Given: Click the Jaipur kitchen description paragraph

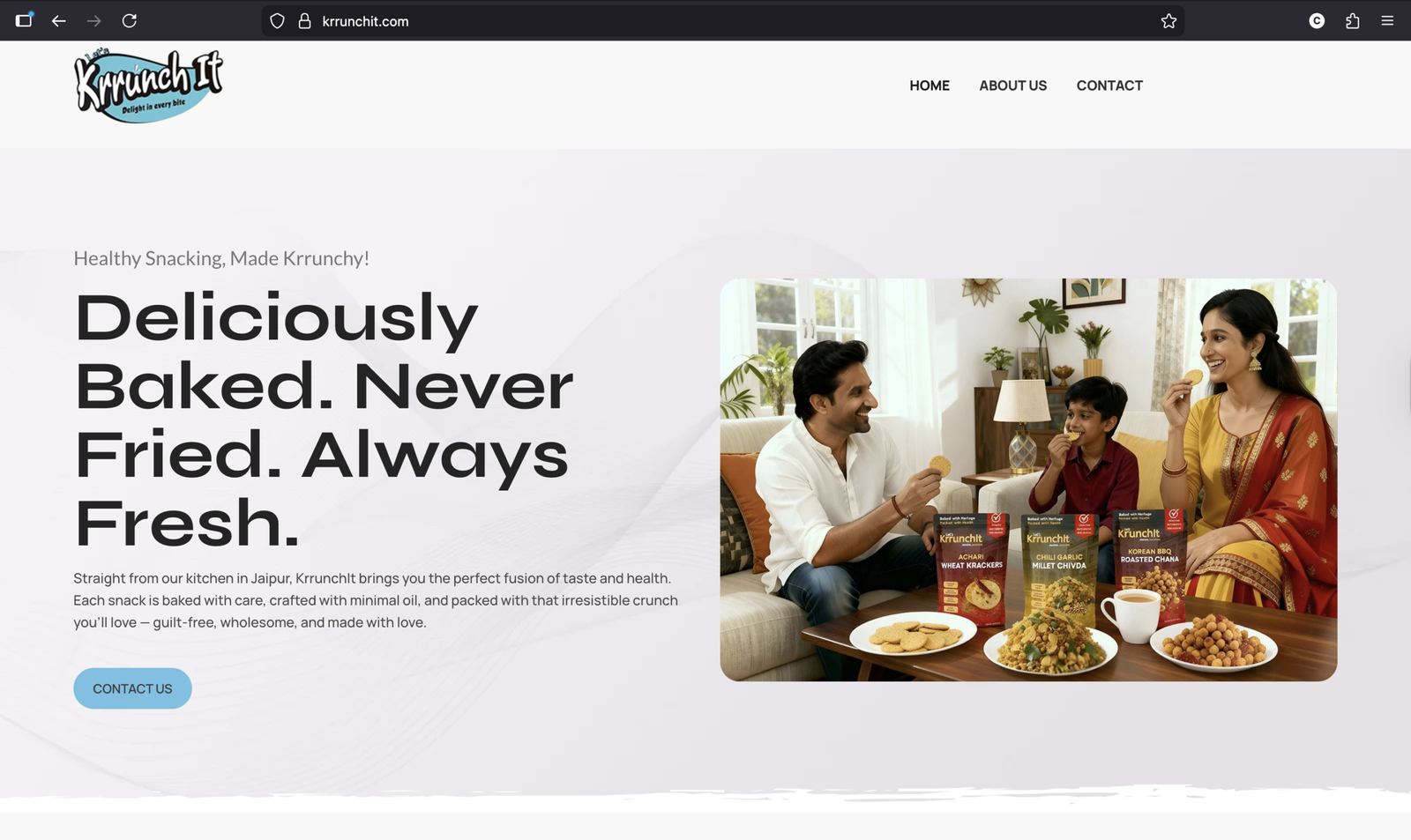Looking at the screenshot, I should [376, 600].
